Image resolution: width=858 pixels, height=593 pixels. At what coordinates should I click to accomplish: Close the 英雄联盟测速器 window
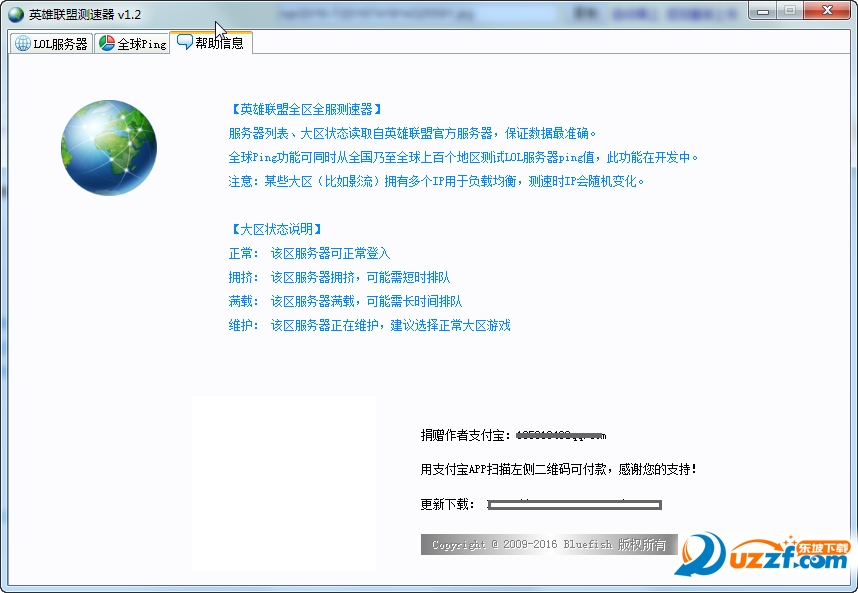click(827, 11)
